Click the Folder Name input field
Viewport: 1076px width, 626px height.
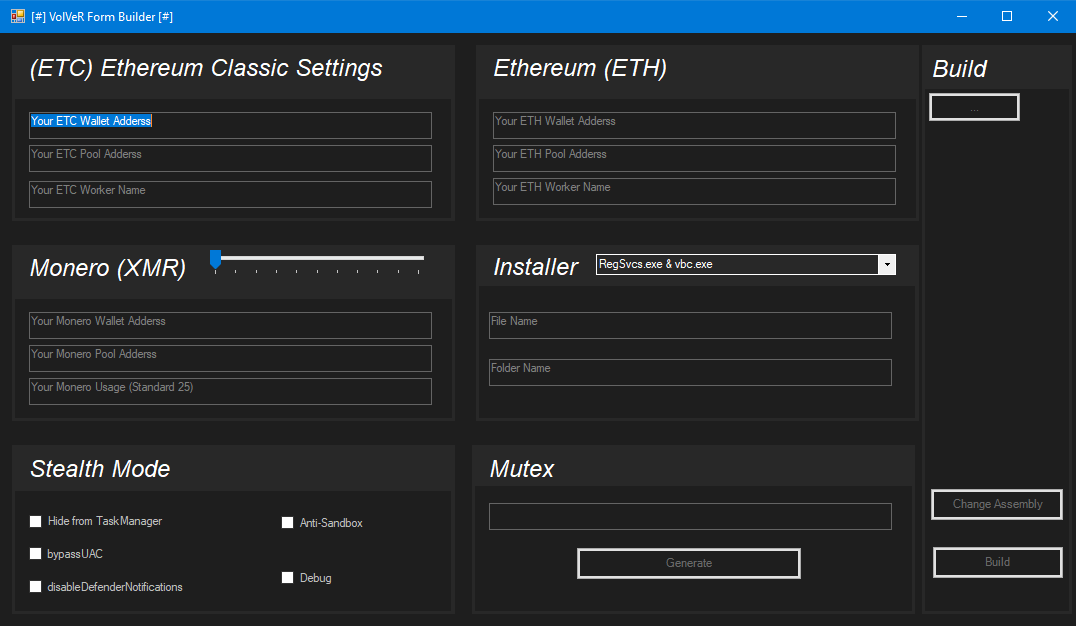click(690, 373)
